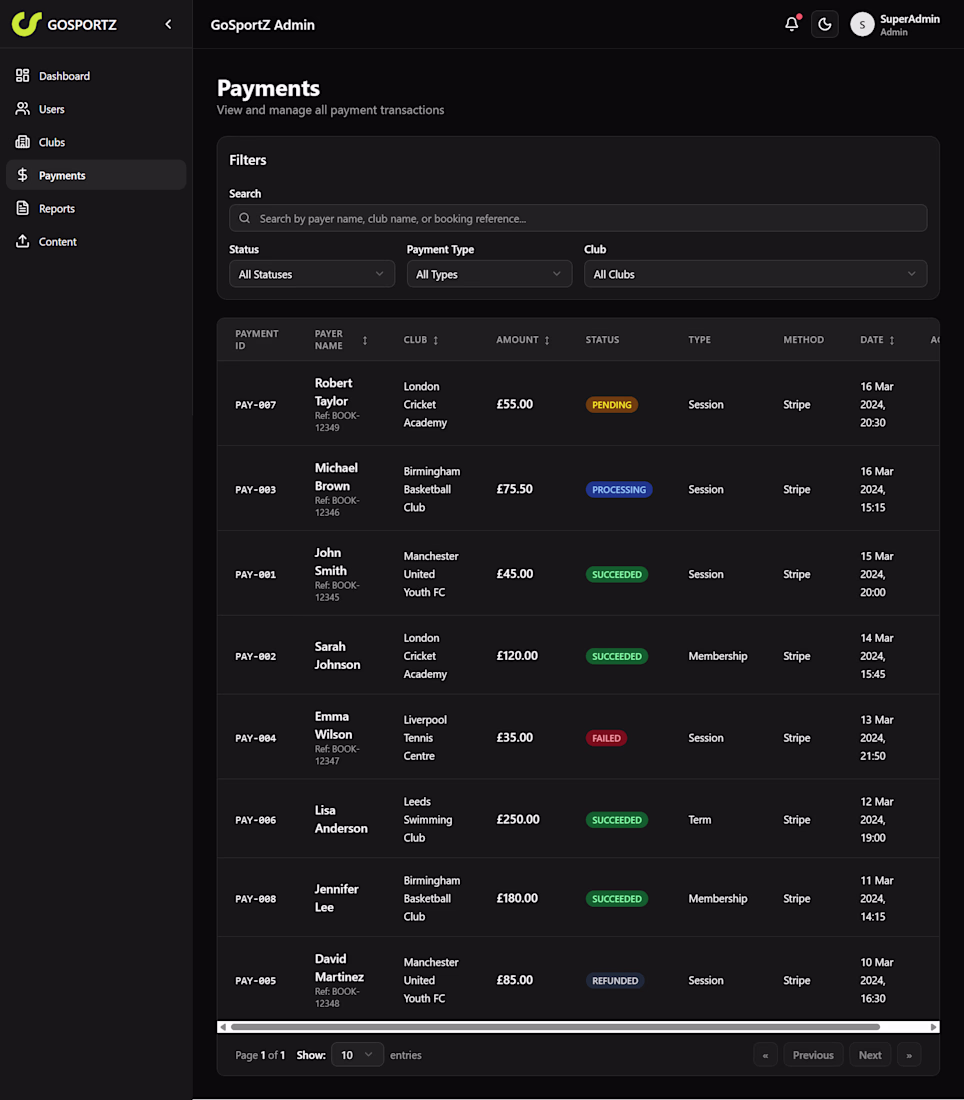Sort by Amount column arrows
The image size is (964, 1100).
click(547, 340)
